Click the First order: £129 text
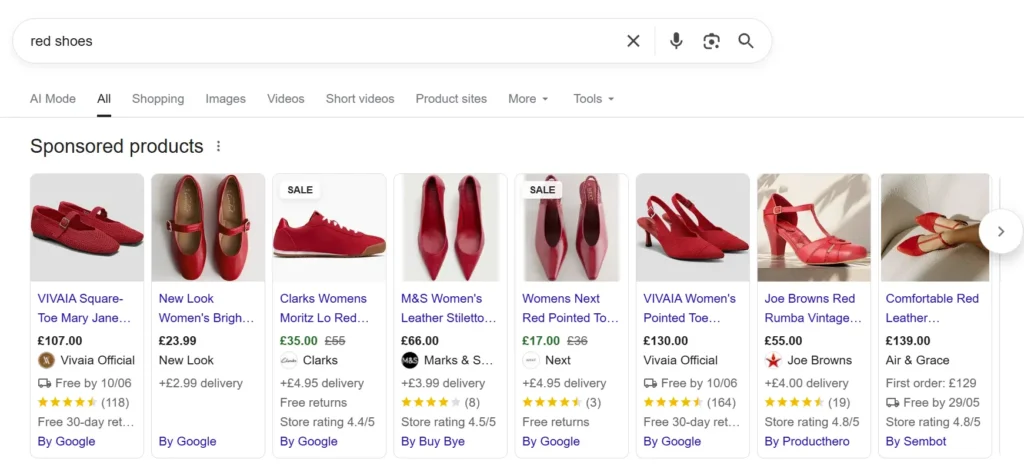The width and height of the screenshot is (1024, 469). 929,383
